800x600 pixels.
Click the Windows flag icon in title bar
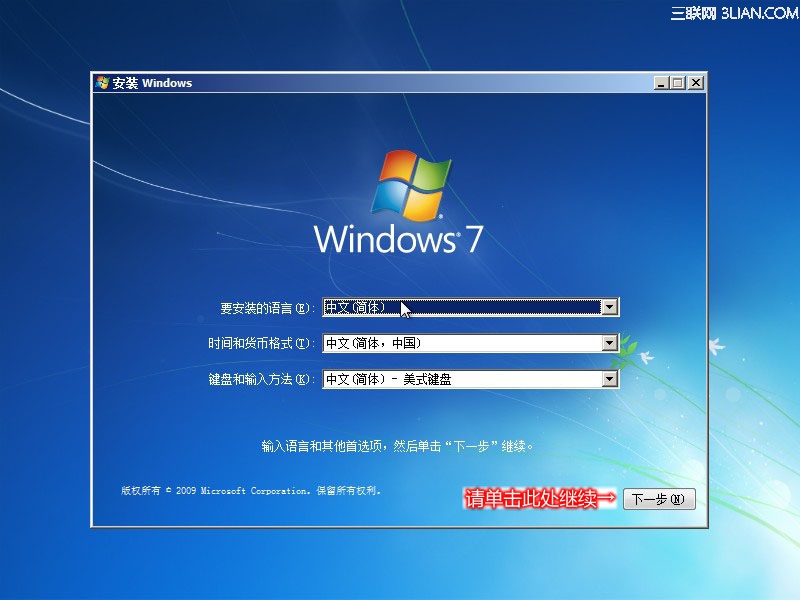102,83
